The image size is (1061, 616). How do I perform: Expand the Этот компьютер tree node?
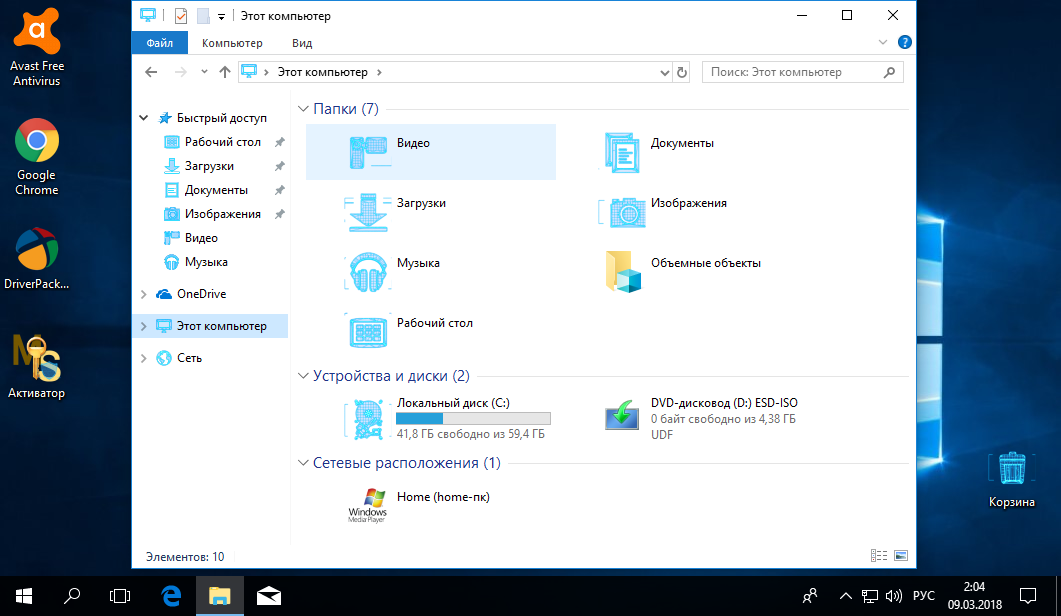coord(143,326)
